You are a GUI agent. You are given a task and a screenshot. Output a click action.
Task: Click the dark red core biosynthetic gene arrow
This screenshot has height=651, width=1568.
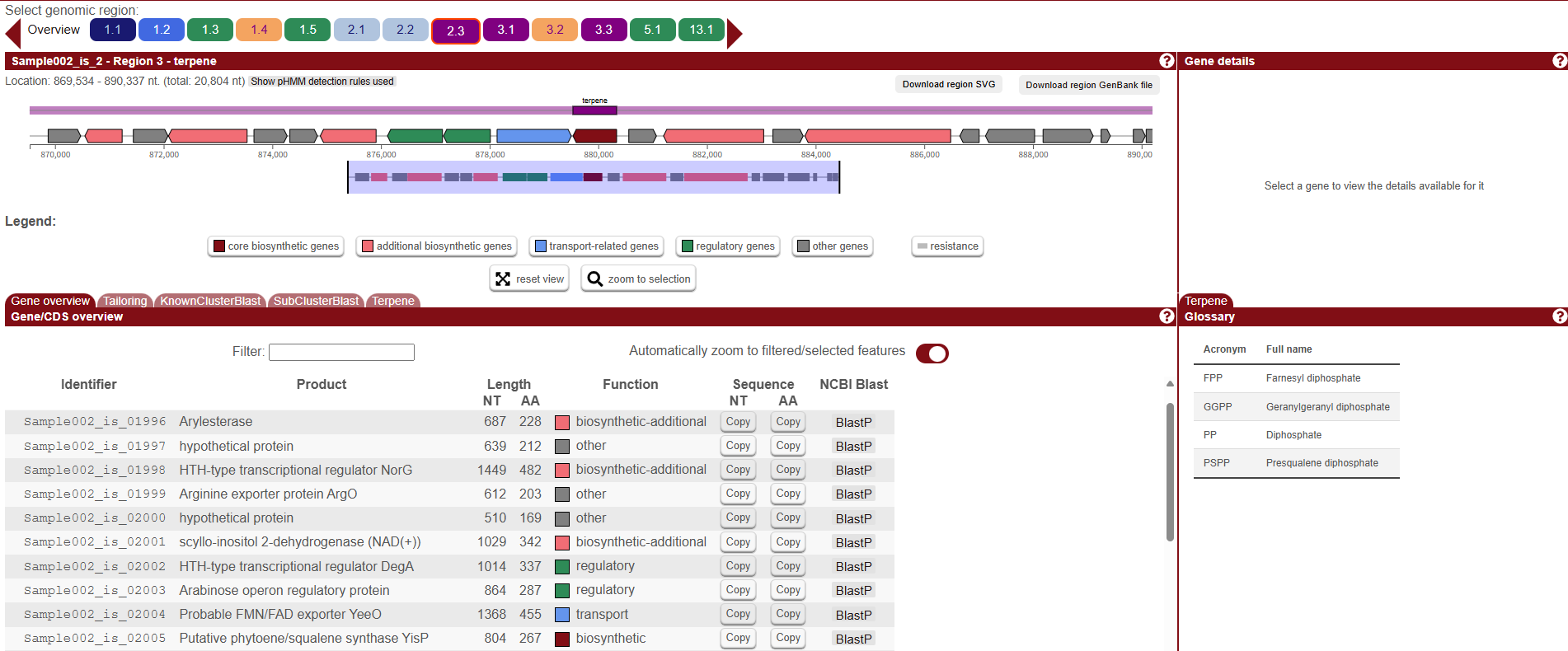595,136
